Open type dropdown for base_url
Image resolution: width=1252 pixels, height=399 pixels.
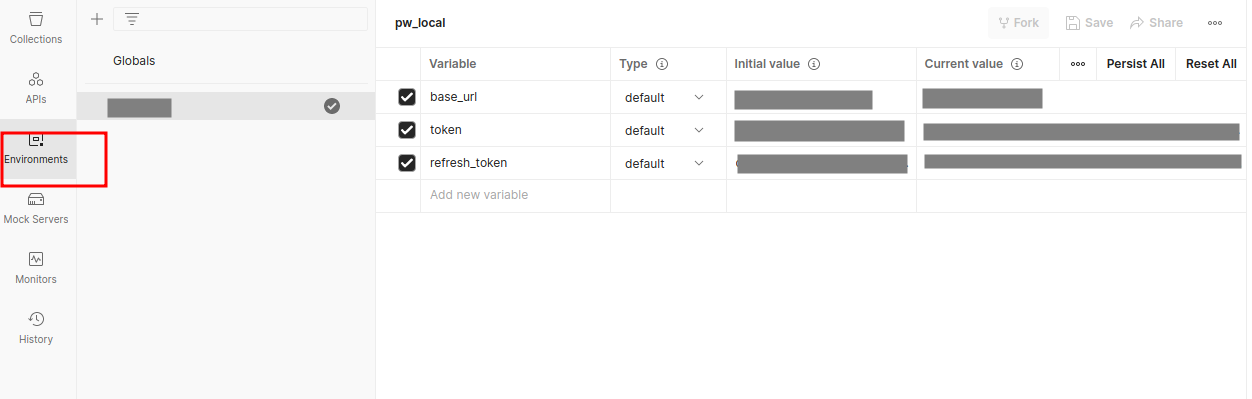pos(665,98)
